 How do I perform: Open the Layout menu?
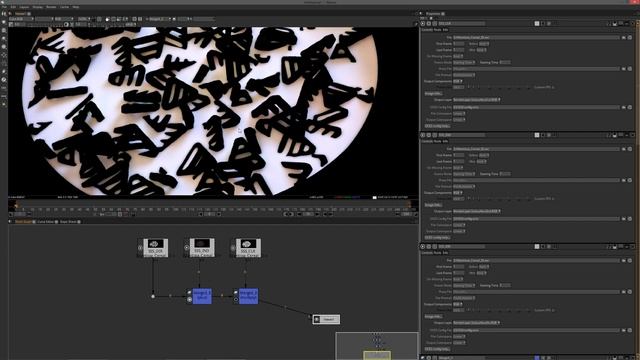pyautogui.click(x=24, y=7)
